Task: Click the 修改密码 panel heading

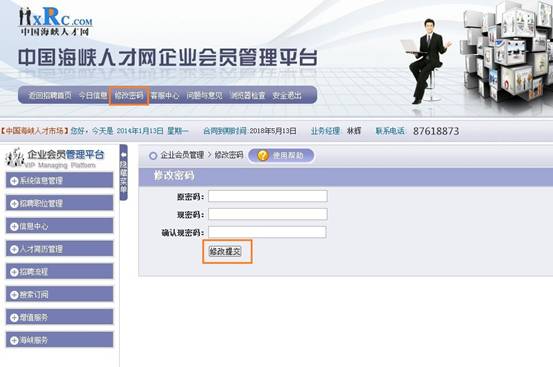Action: point(174,176)
